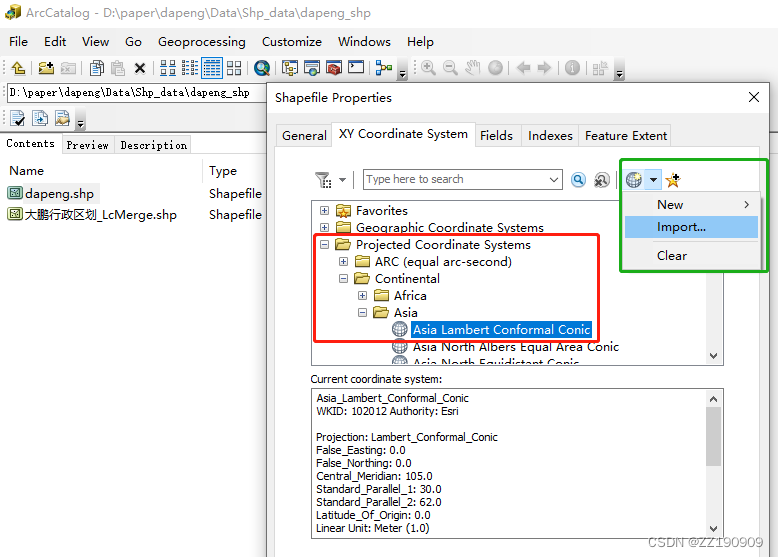Expand the Favorites folder node
Screen dimensions: 778x557
point(324,211)
